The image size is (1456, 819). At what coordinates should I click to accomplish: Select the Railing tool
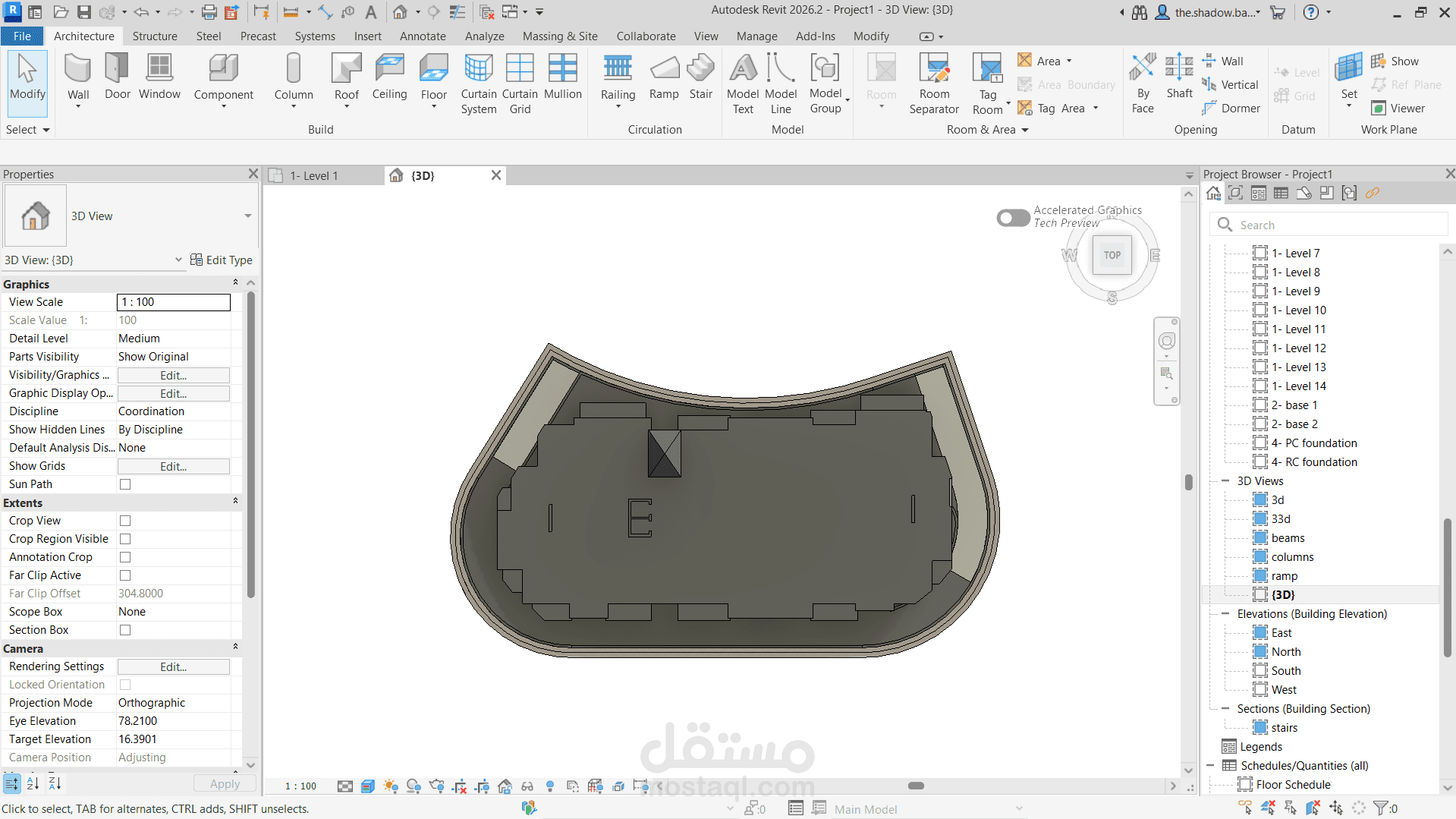coord(618,79)
